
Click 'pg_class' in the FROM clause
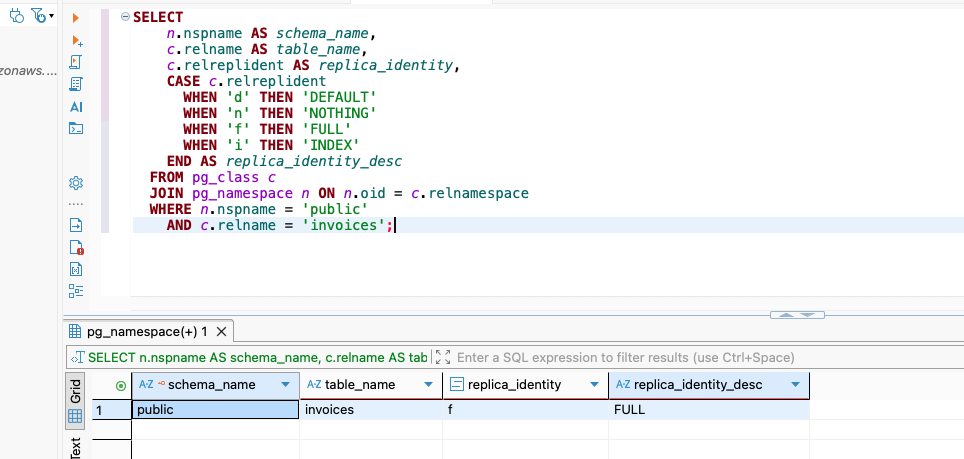coord(225,178)
